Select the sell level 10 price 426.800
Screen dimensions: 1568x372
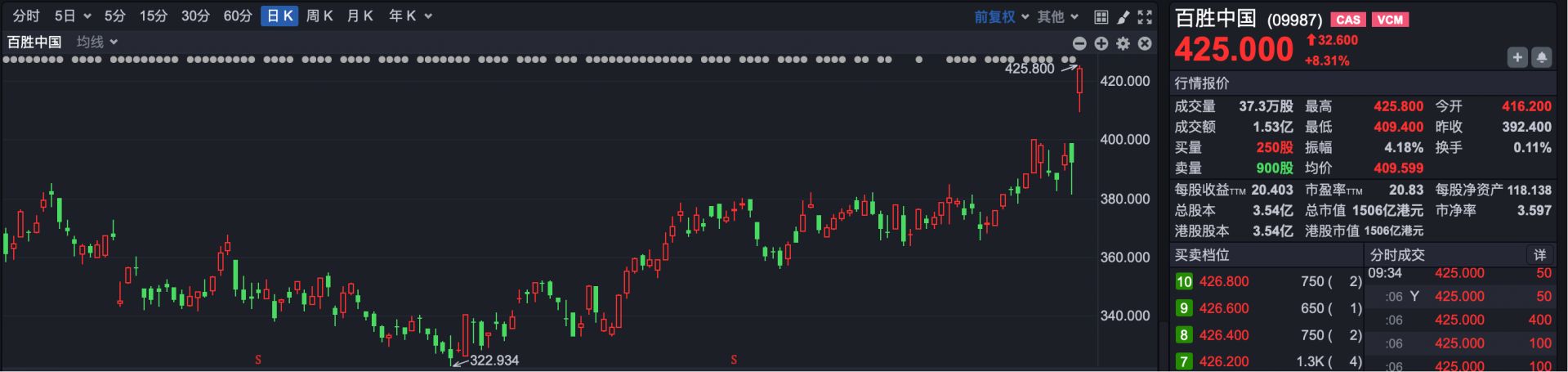1223,281
